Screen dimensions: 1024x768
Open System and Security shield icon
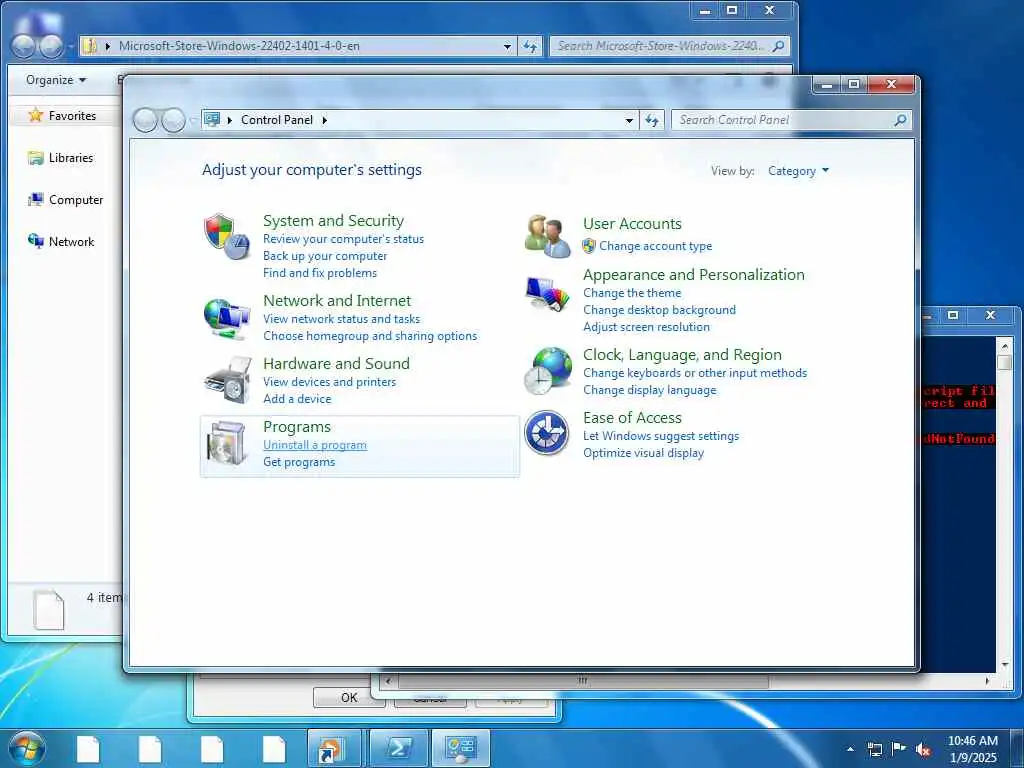click(227, 236)
